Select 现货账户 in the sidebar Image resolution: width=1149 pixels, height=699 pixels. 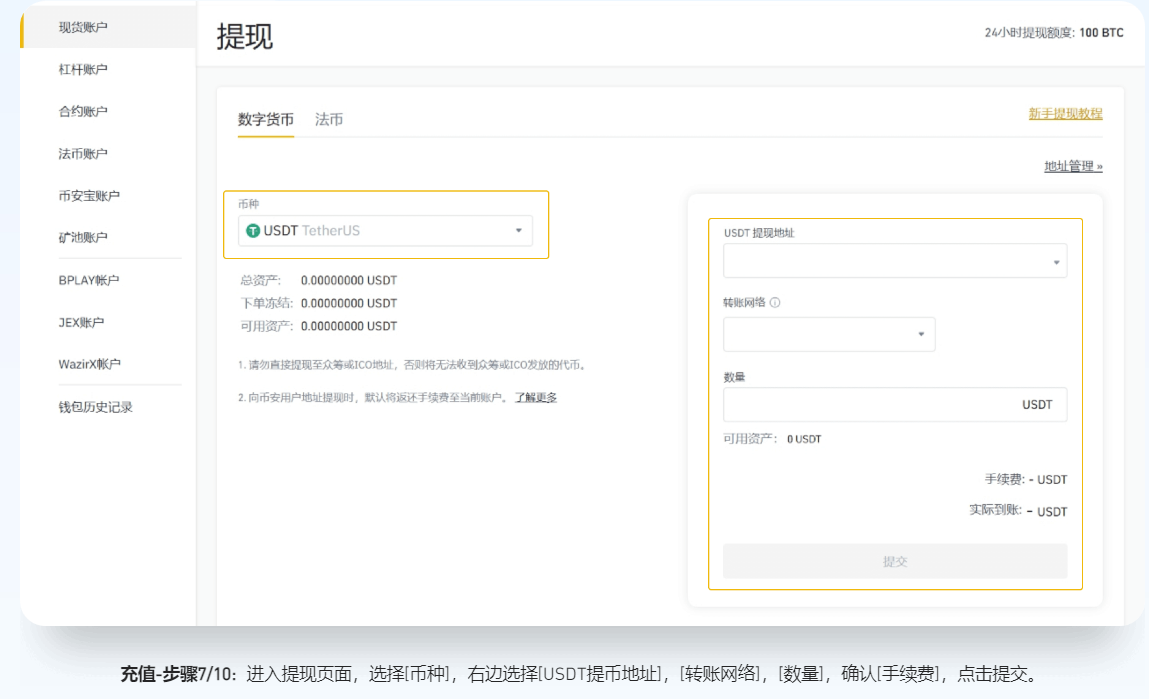(x=83, y=27)
